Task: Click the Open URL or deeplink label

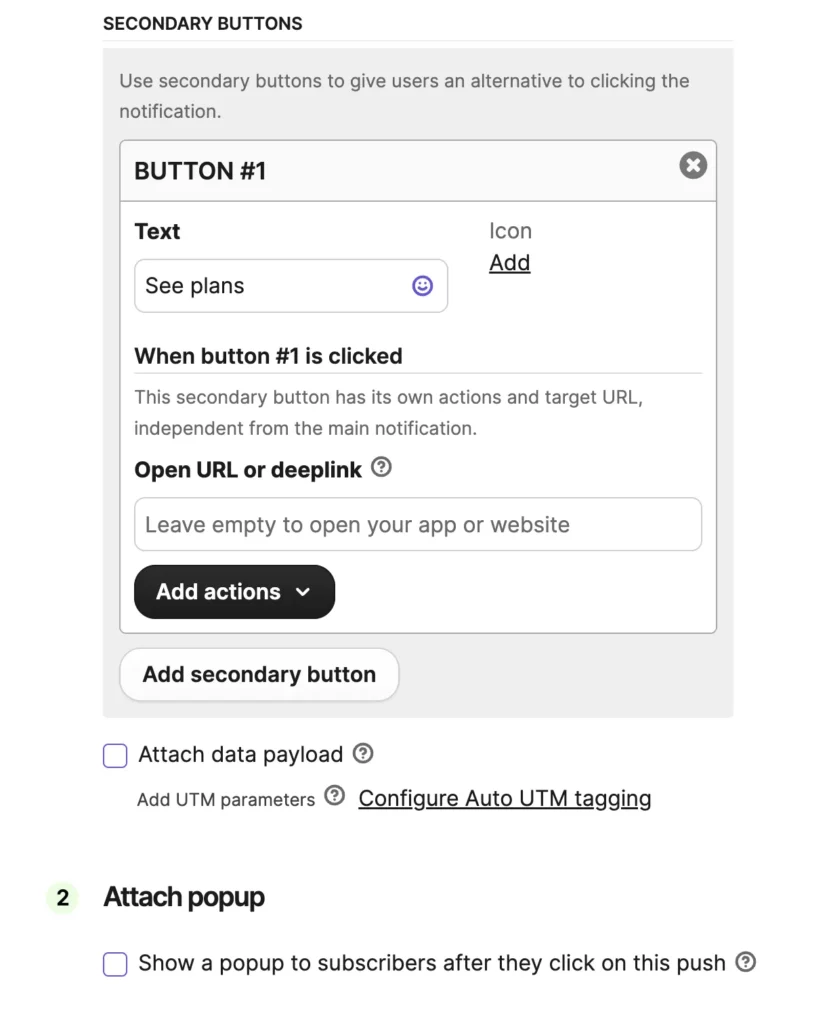Action: [x=248, y=470]
